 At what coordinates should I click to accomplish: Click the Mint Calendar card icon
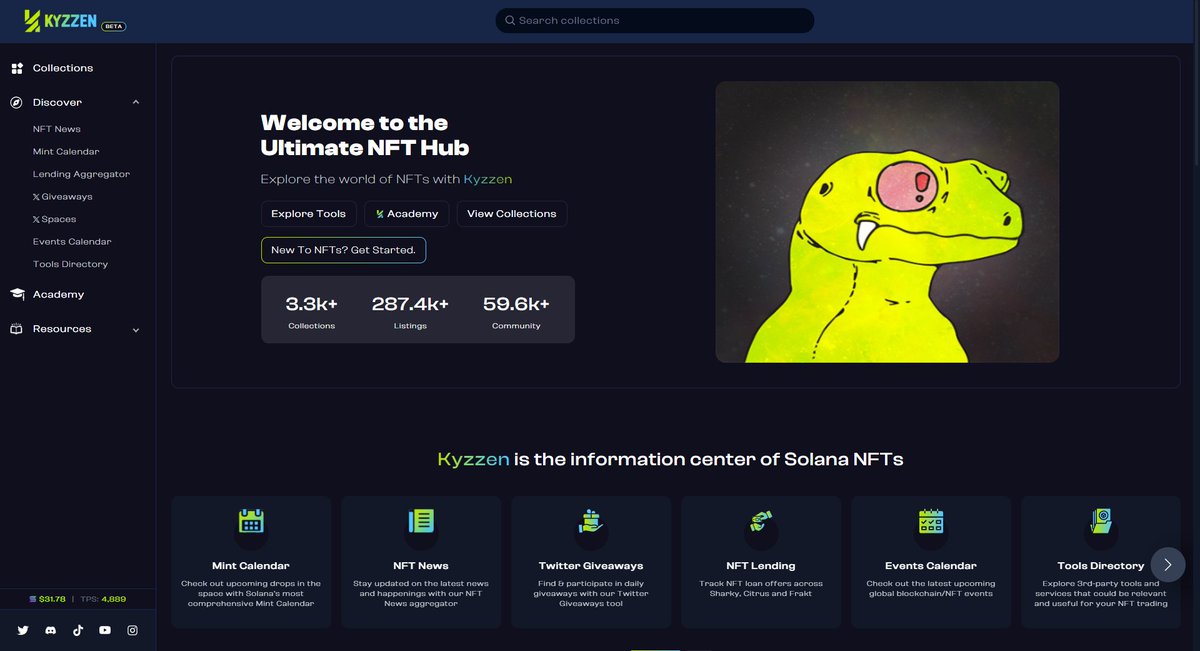(x=251, y=521)
